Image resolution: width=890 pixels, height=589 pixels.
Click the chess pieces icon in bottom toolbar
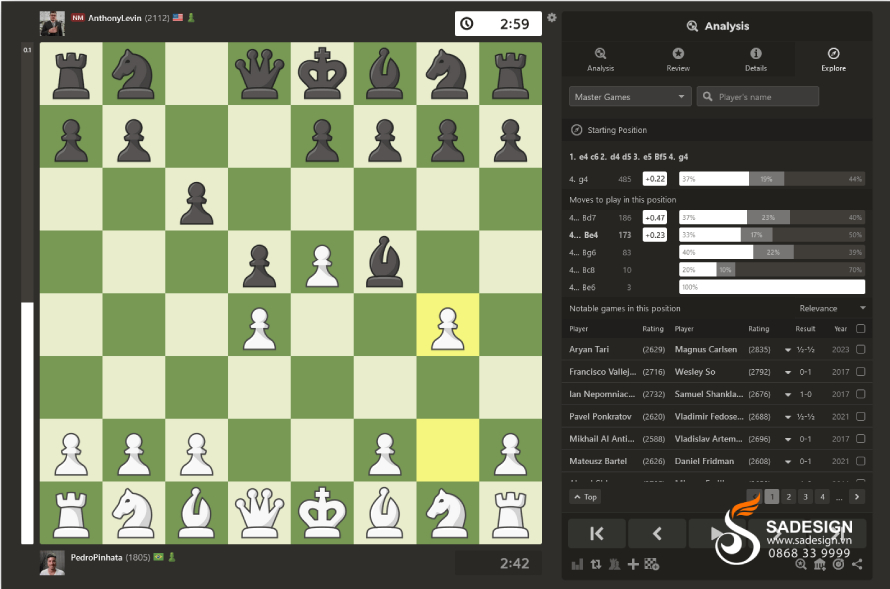click(614, 564)
